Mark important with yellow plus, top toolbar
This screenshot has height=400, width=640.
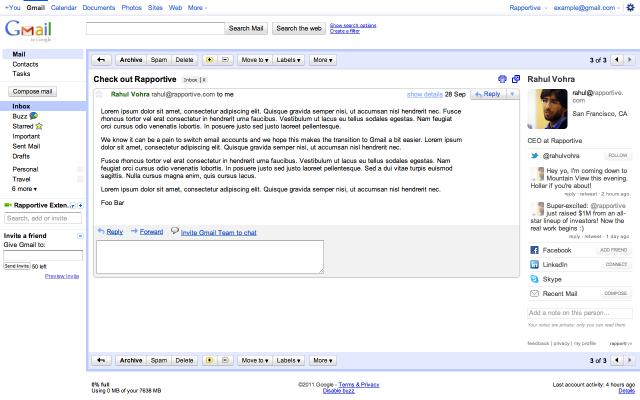coord(209,60)
